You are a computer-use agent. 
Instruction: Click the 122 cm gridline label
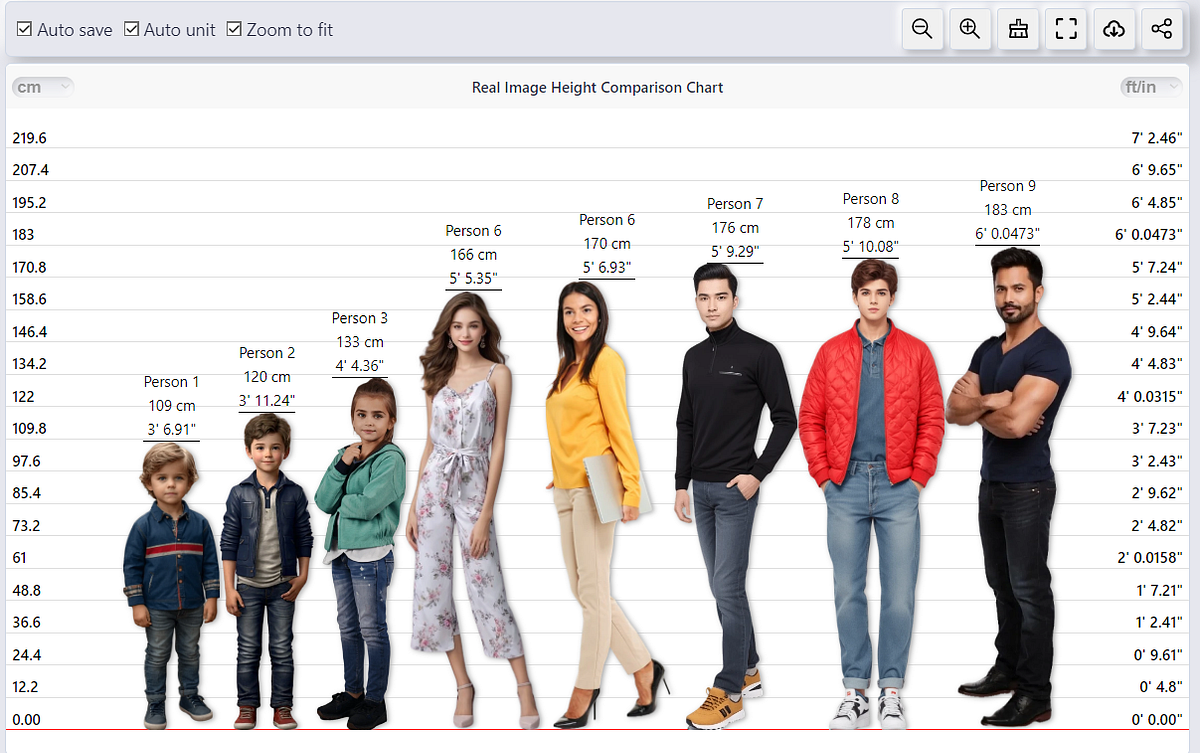[21, 396]
